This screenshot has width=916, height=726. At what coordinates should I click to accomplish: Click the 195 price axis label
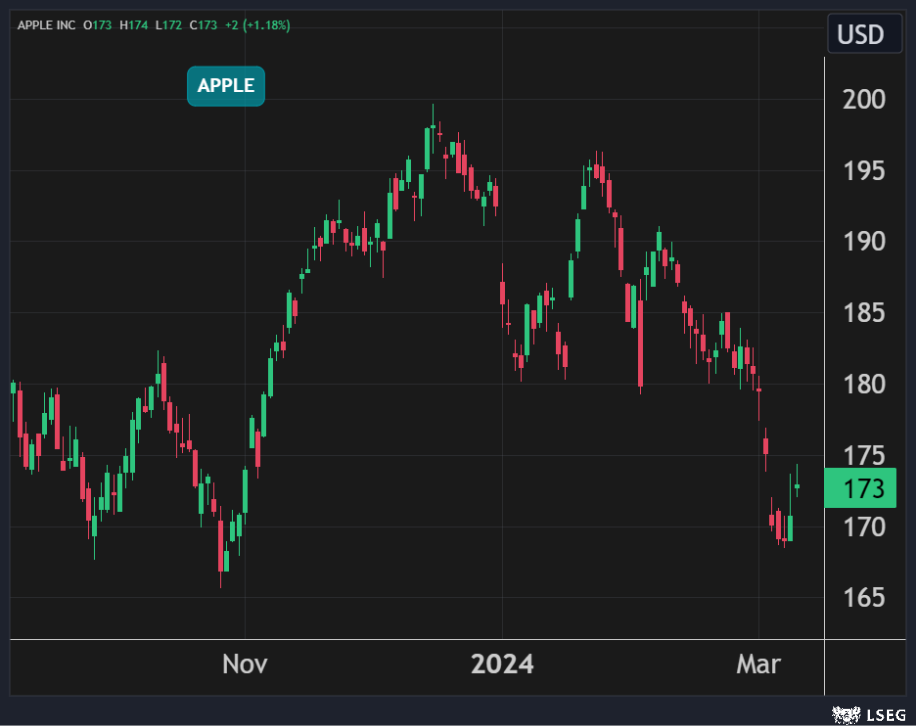864,171
